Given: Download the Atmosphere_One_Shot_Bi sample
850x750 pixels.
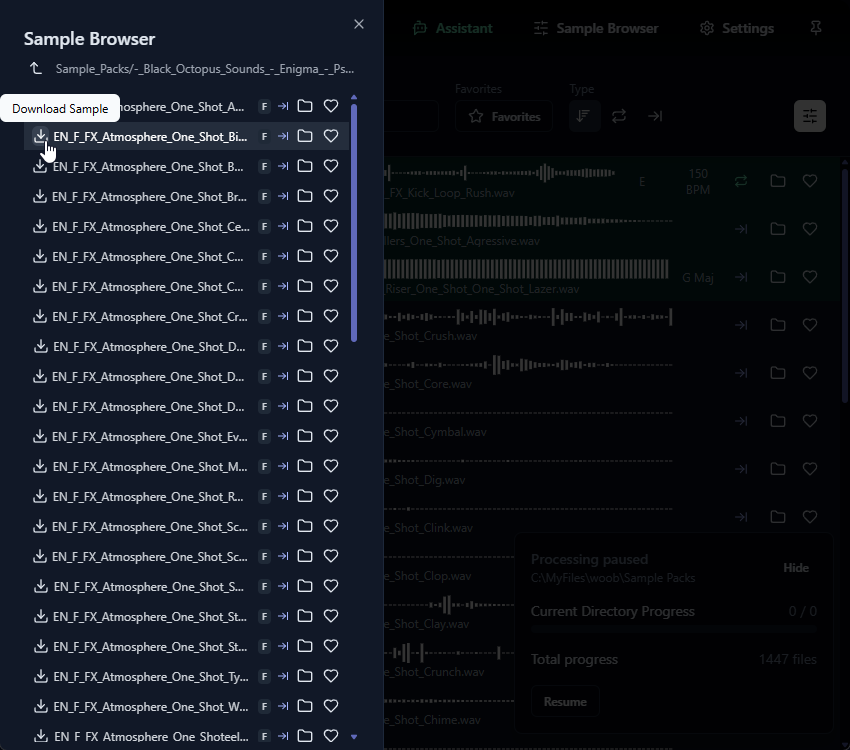Looking at the screenshot, I should click(40, 136).
